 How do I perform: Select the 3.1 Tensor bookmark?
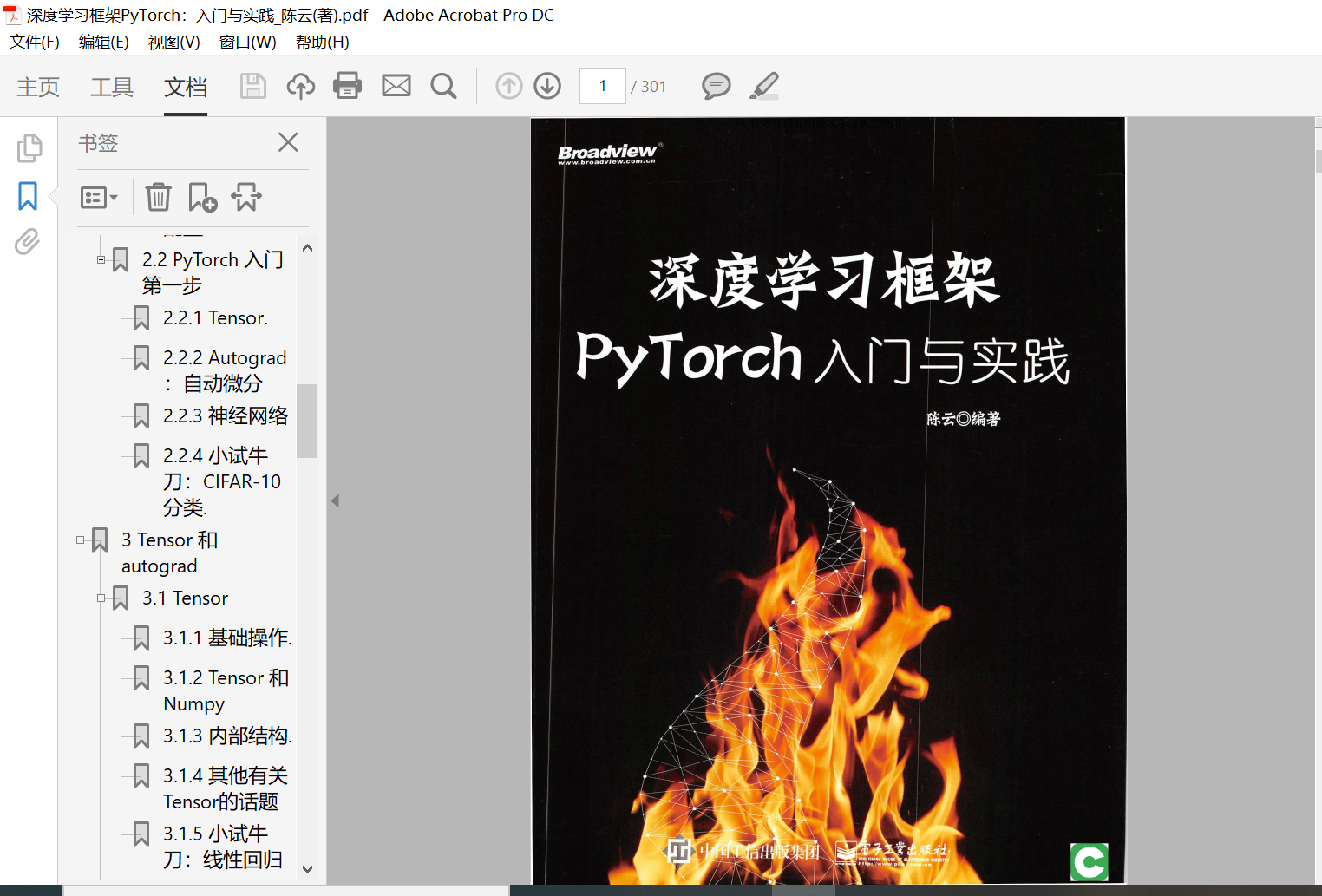(x=186, y=598)
